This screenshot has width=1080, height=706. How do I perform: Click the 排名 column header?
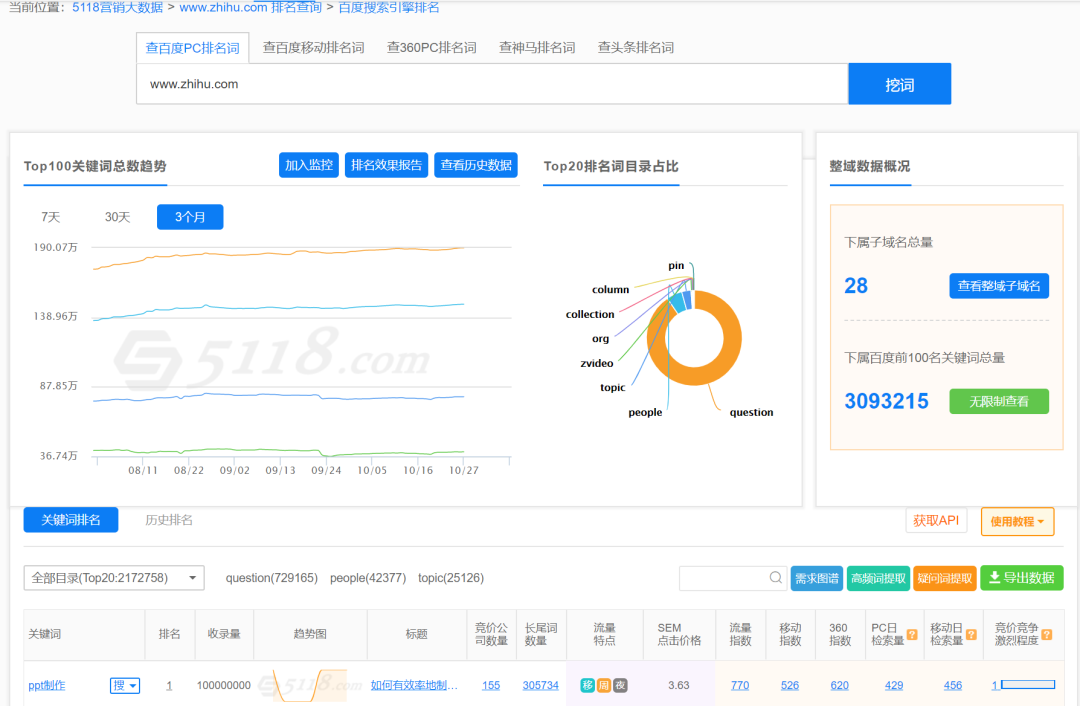click(x=169, y=634)
